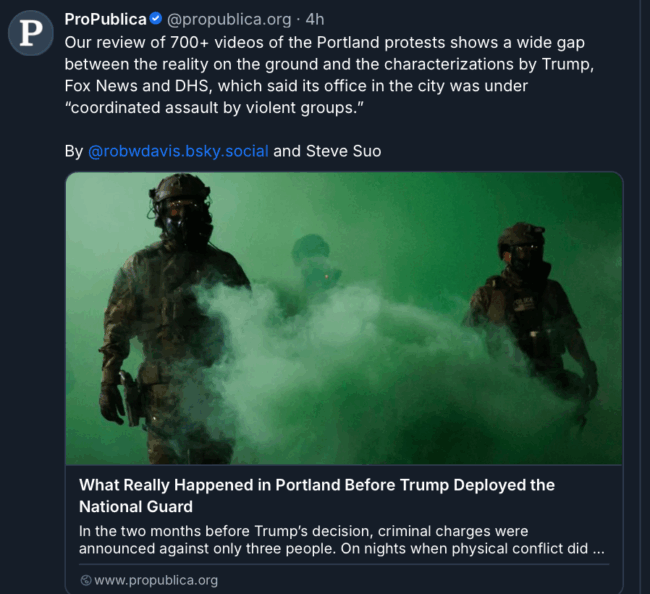Click the post text about 700+ videos

330,75
